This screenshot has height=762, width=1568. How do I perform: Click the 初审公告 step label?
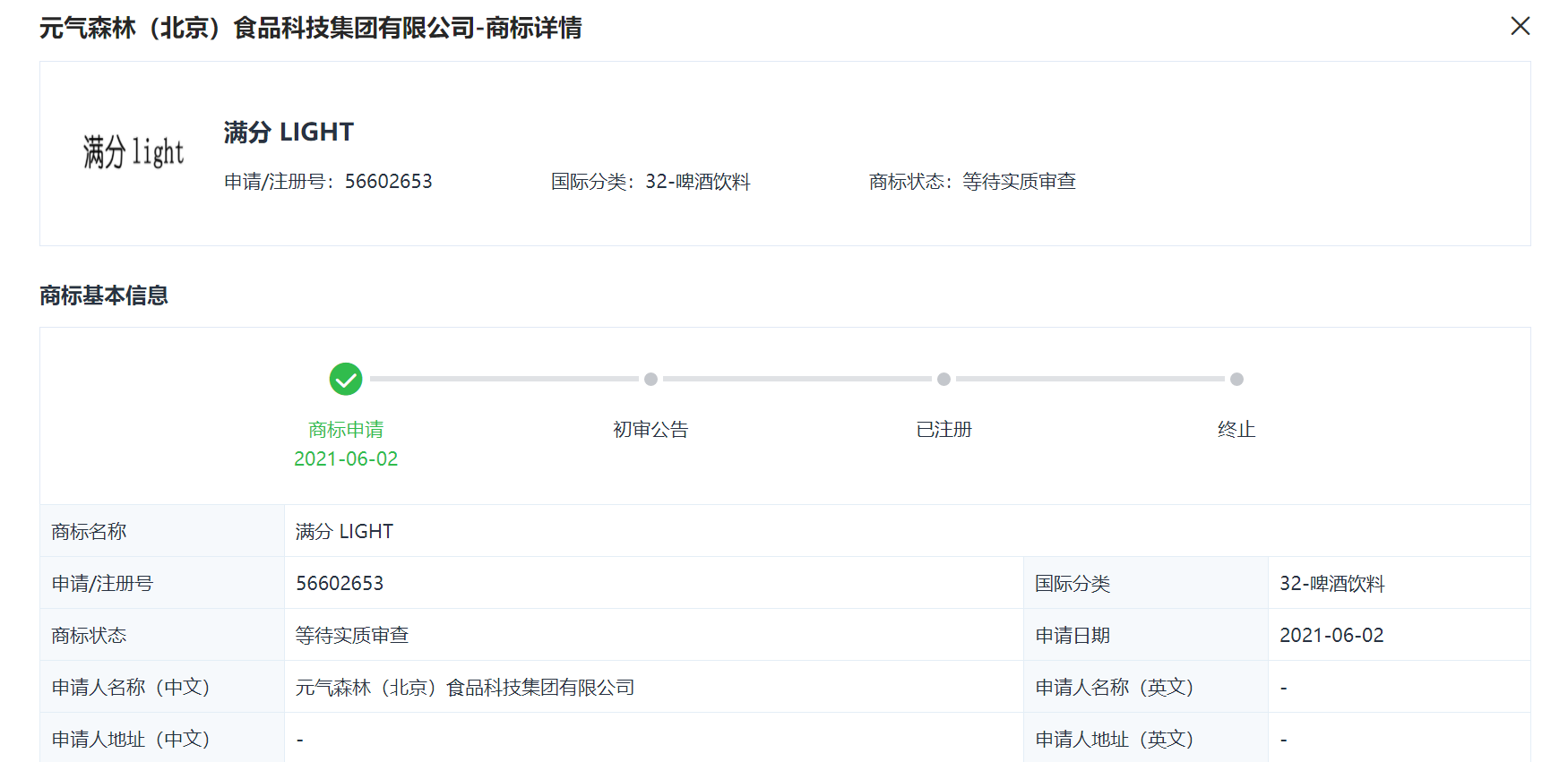650,430
